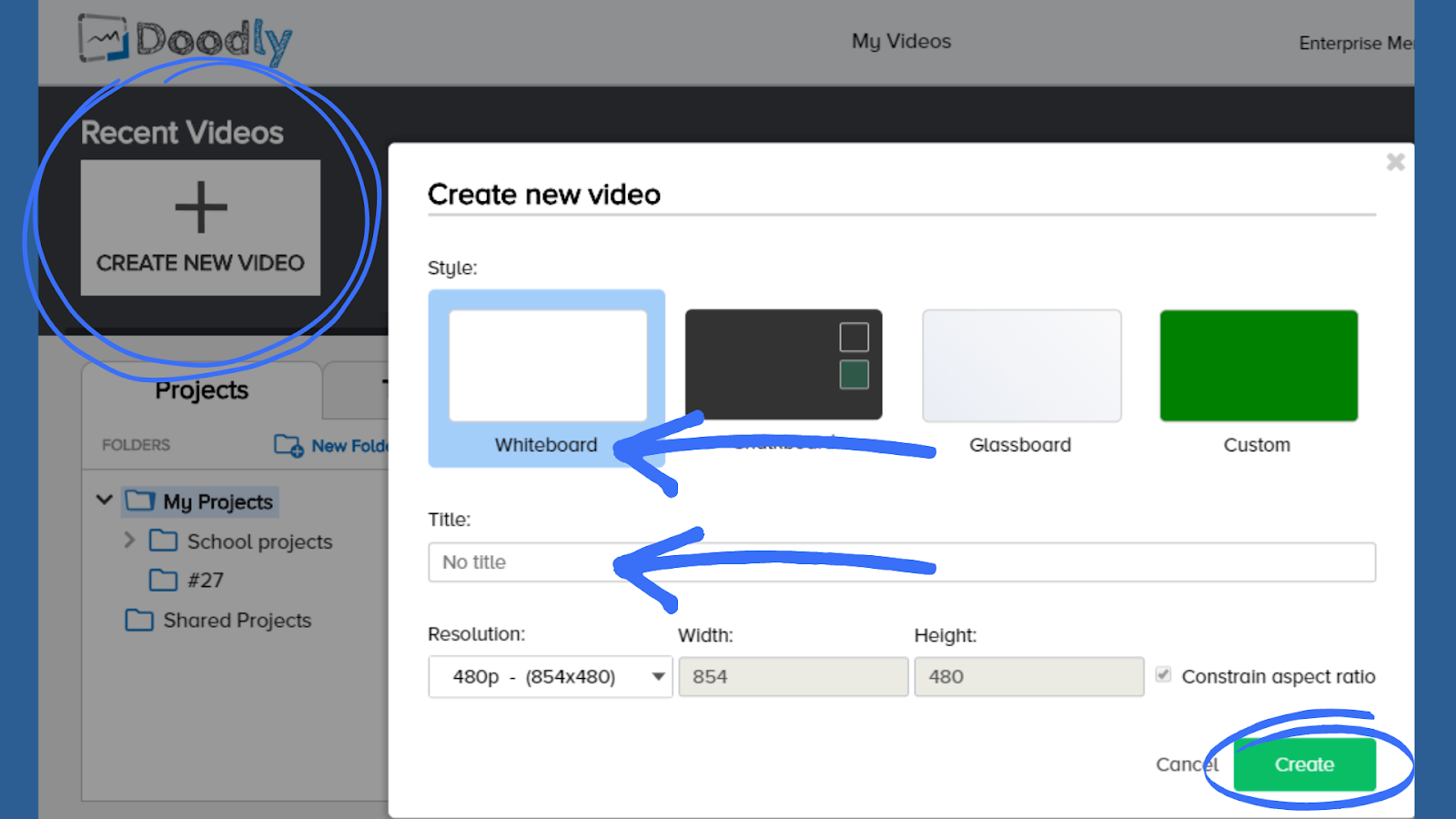Click the Width field showing 854
The width and height of the screenshot is (1456, 819).
click(x=794, y=677)
